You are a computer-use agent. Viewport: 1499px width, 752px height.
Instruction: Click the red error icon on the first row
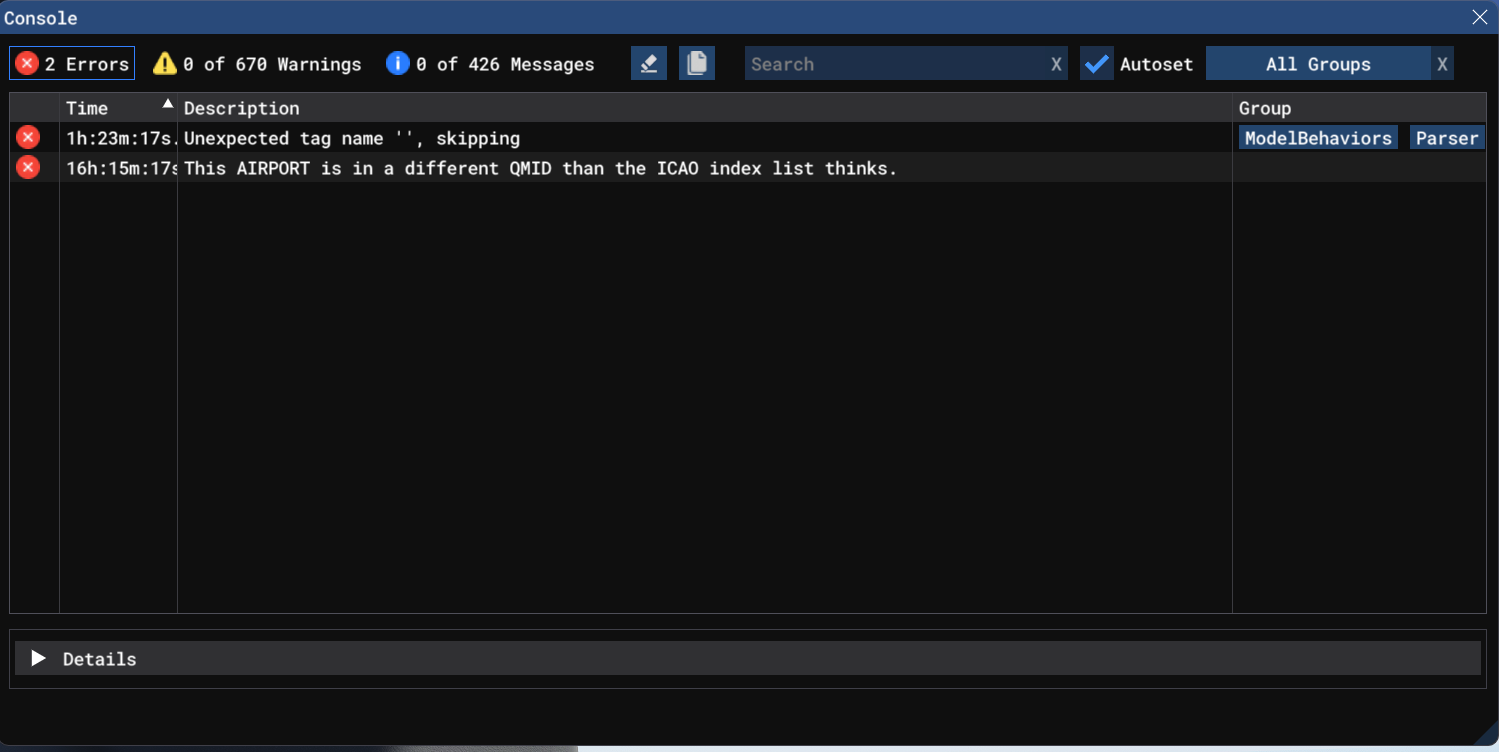(28, 138)
